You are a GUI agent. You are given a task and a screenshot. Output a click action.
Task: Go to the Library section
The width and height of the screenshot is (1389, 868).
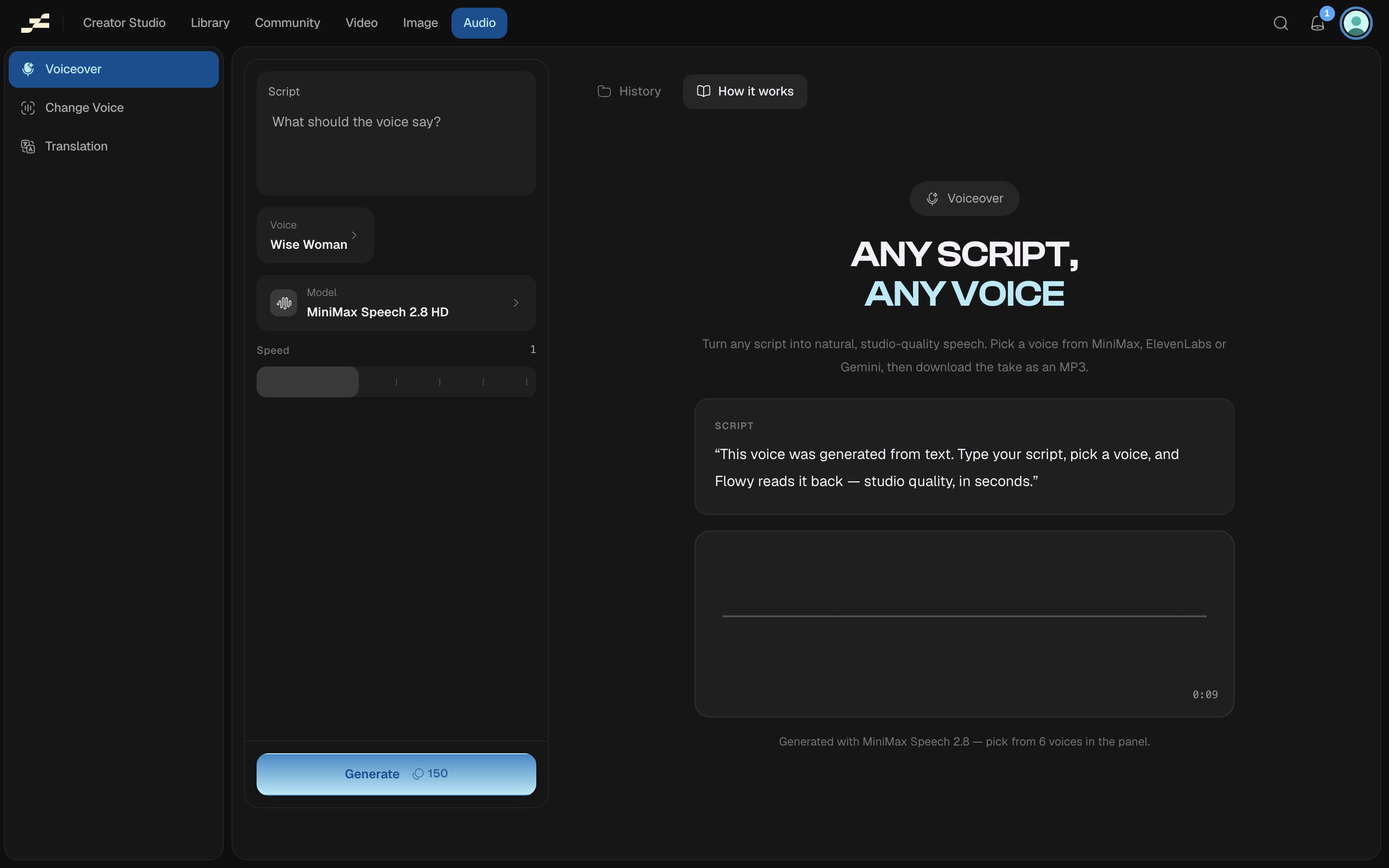click(x=210, y=23)
